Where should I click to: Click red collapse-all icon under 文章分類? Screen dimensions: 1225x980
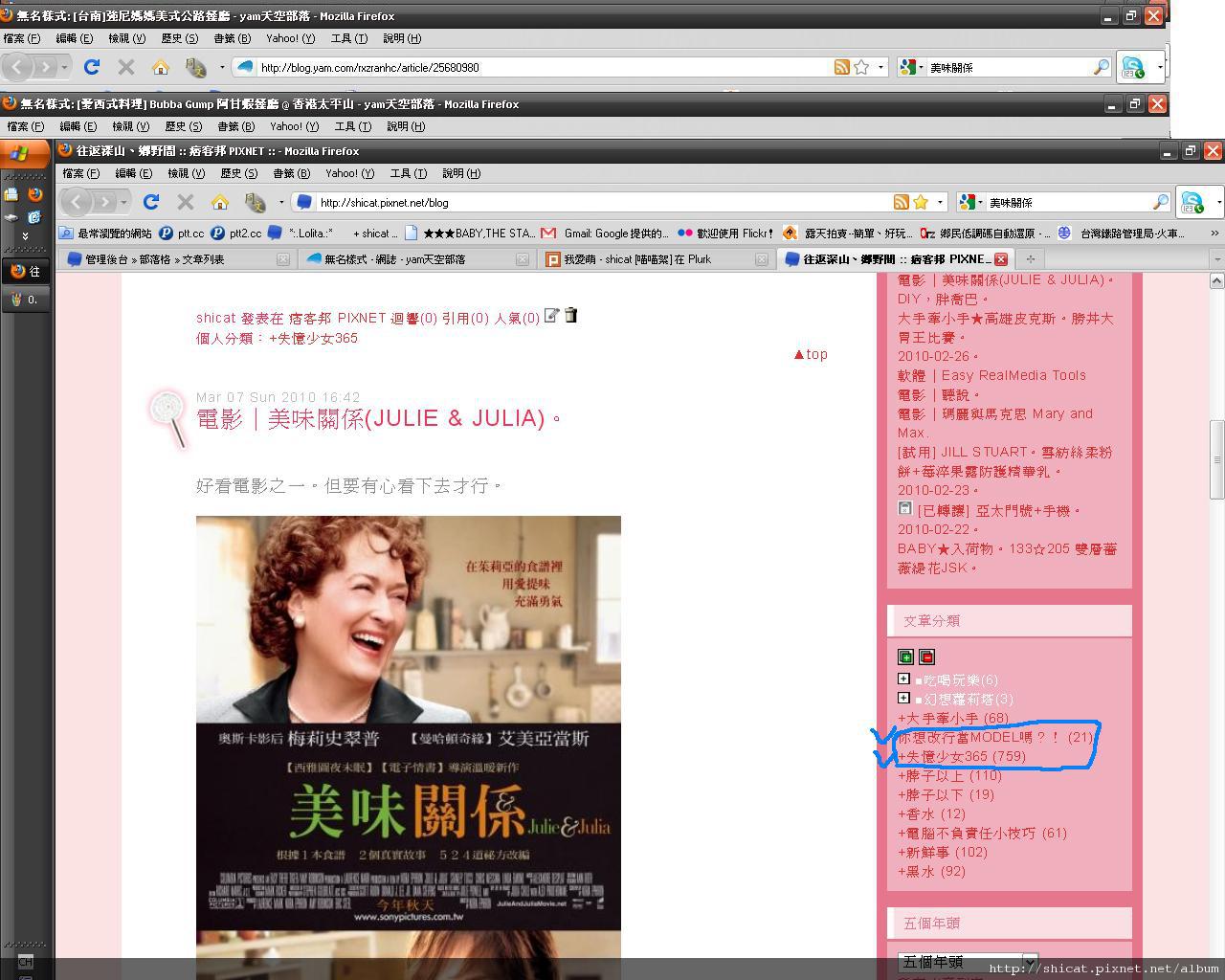coord(926,657)
